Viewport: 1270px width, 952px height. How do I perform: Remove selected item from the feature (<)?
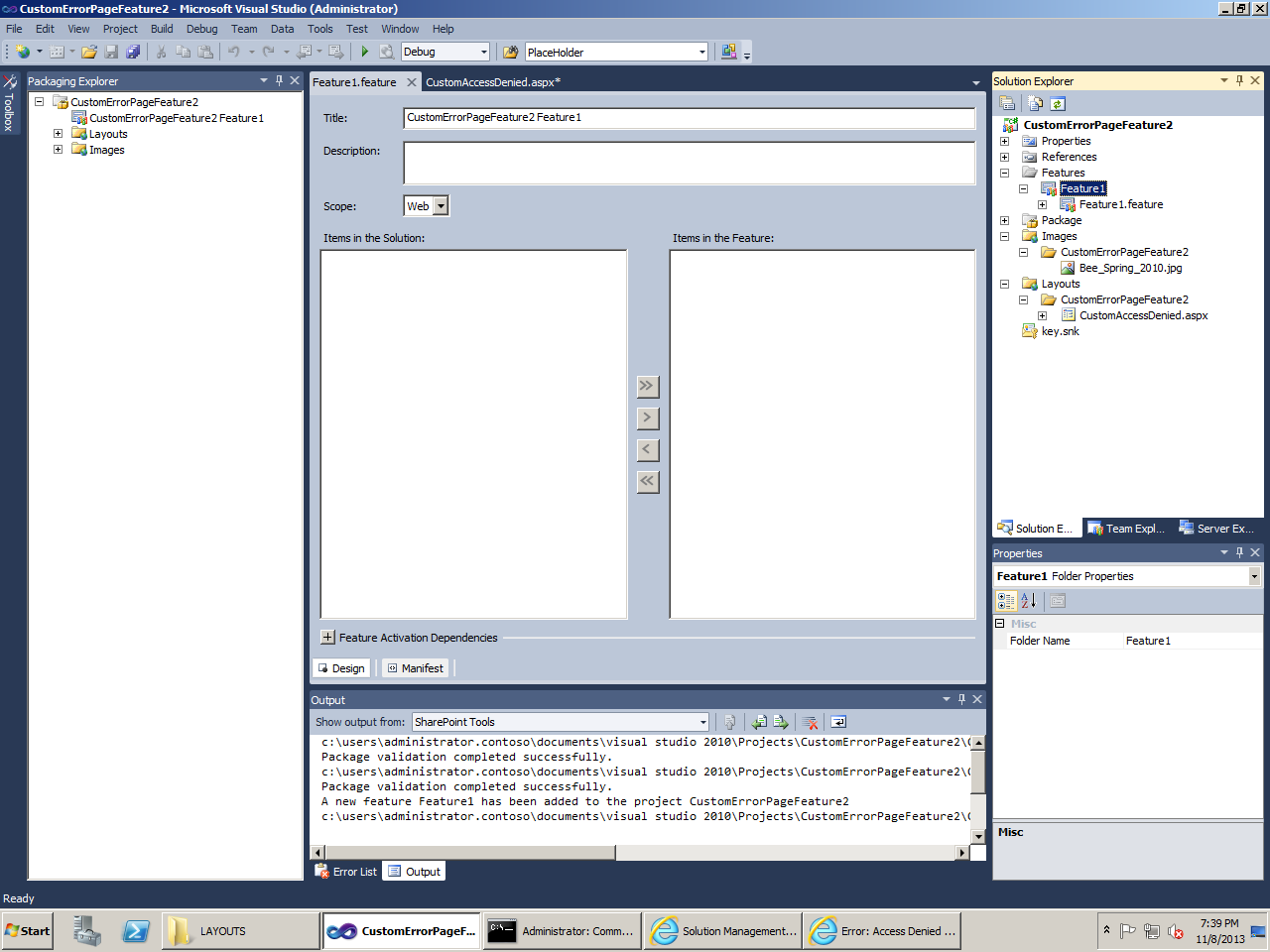(647, 449)
